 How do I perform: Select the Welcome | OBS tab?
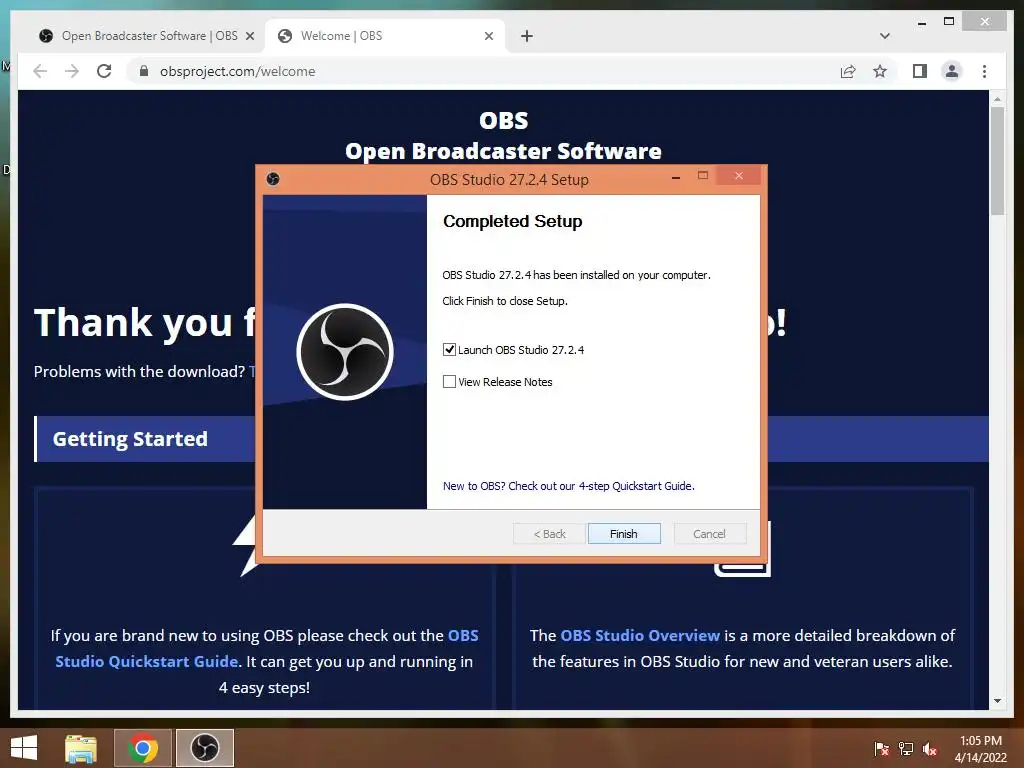click(385, 36)
